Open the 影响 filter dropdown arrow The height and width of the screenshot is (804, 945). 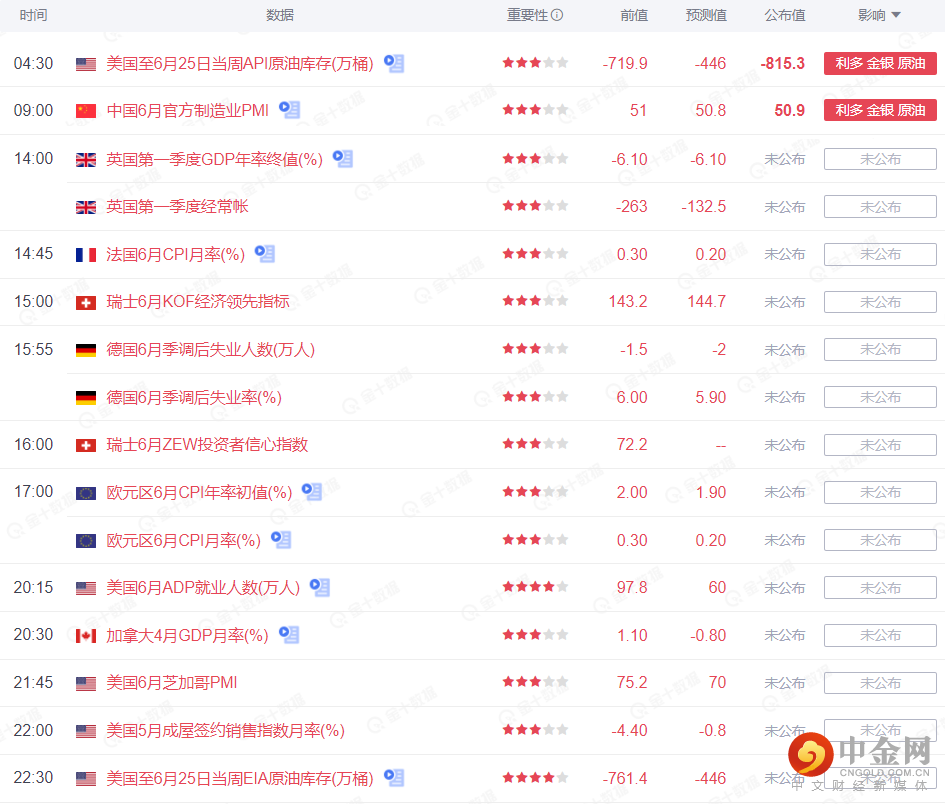pyautogui.click(x=896, y=15)
